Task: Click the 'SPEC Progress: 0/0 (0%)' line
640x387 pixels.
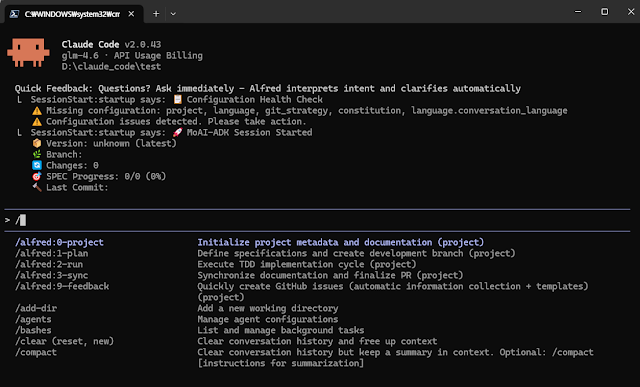Action: 106,176
